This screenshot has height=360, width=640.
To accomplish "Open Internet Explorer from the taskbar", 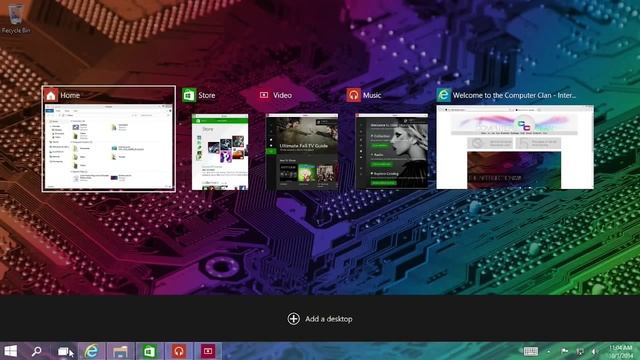I will coord(91,351).
